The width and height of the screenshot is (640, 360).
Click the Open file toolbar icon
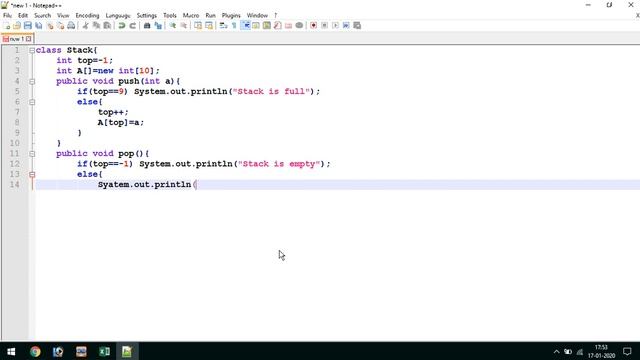tap(17, 26)
